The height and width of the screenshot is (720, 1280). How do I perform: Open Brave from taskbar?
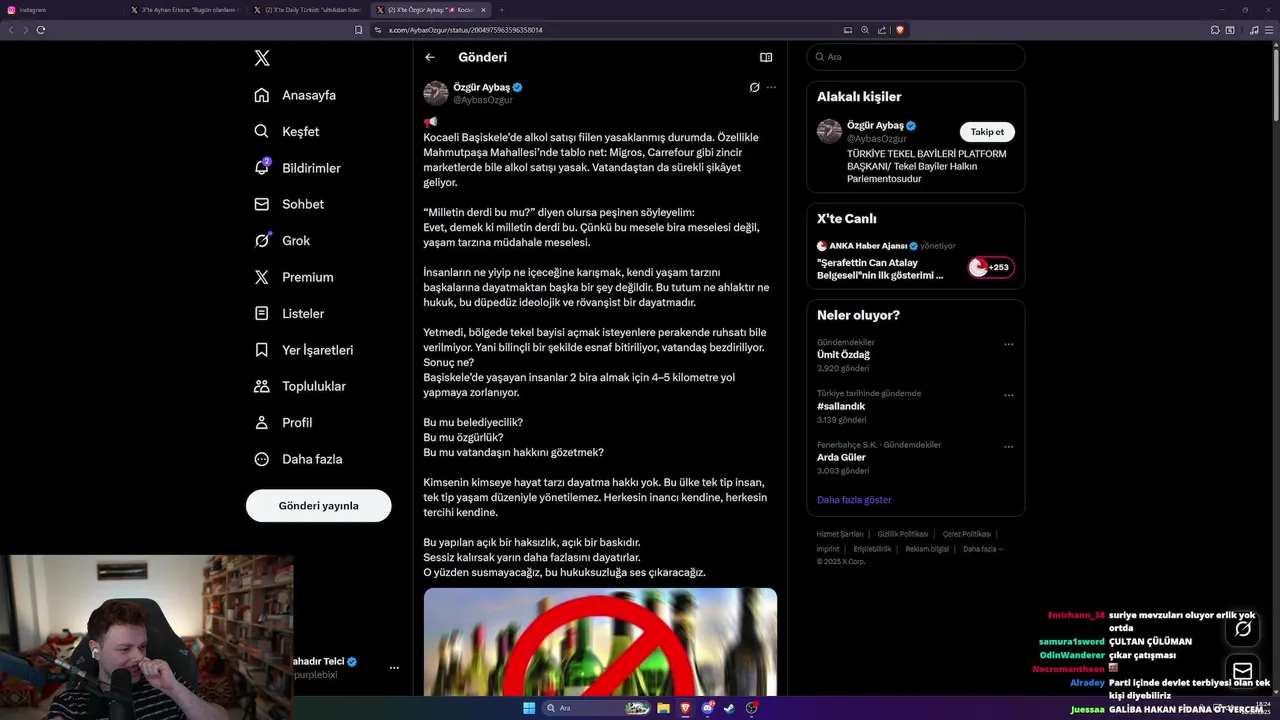(685, 708)
